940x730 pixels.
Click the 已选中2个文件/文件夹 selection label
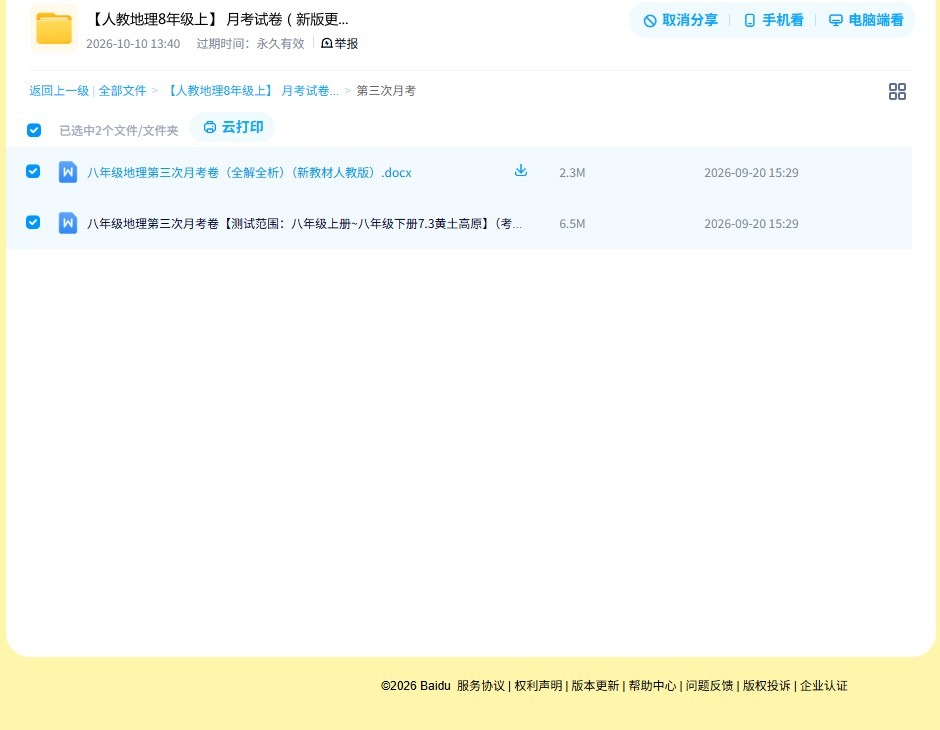coord(119,131)
